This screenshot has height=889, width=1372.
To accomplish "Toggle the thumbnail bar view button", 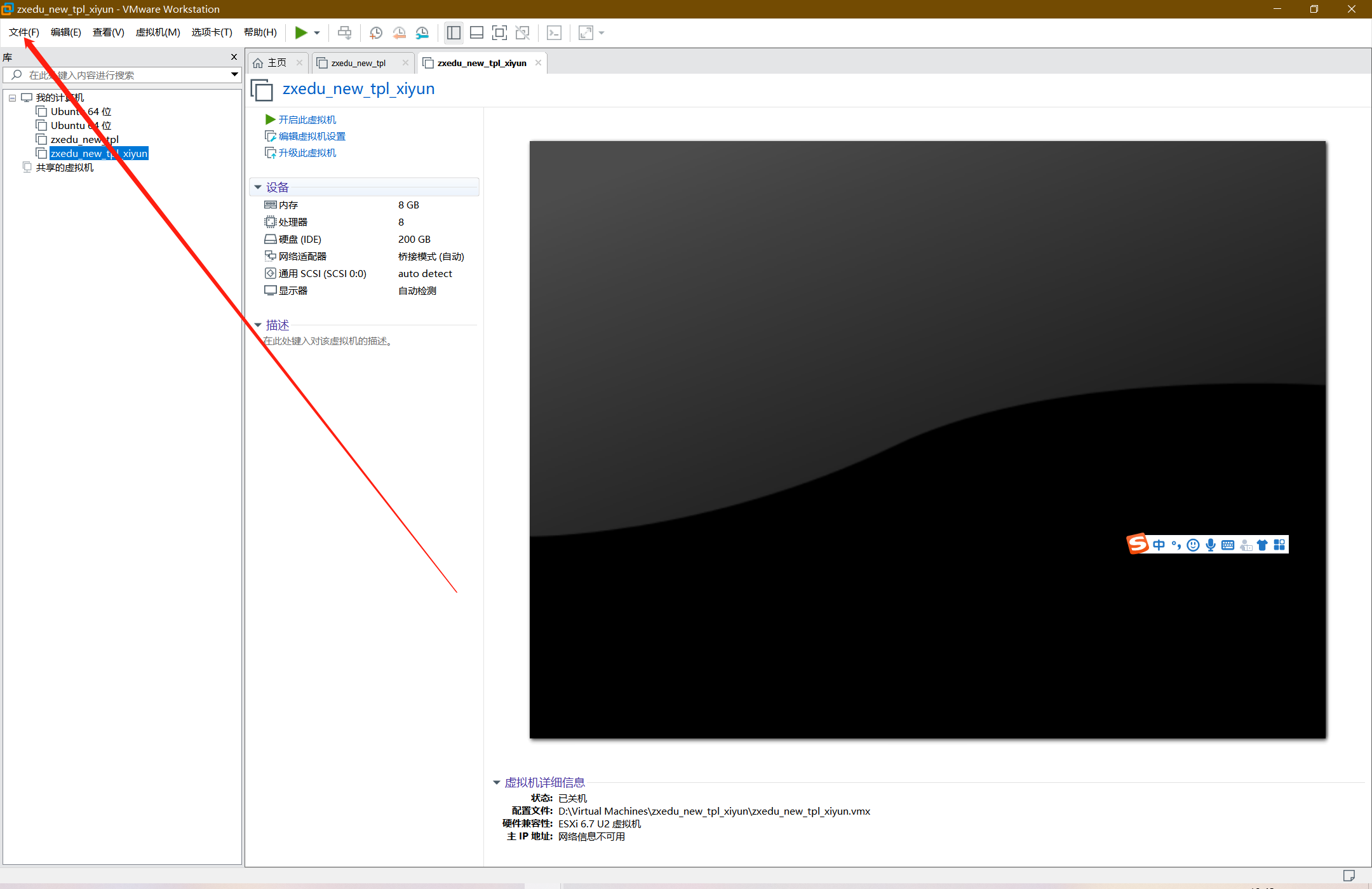I will coord(476,33).
